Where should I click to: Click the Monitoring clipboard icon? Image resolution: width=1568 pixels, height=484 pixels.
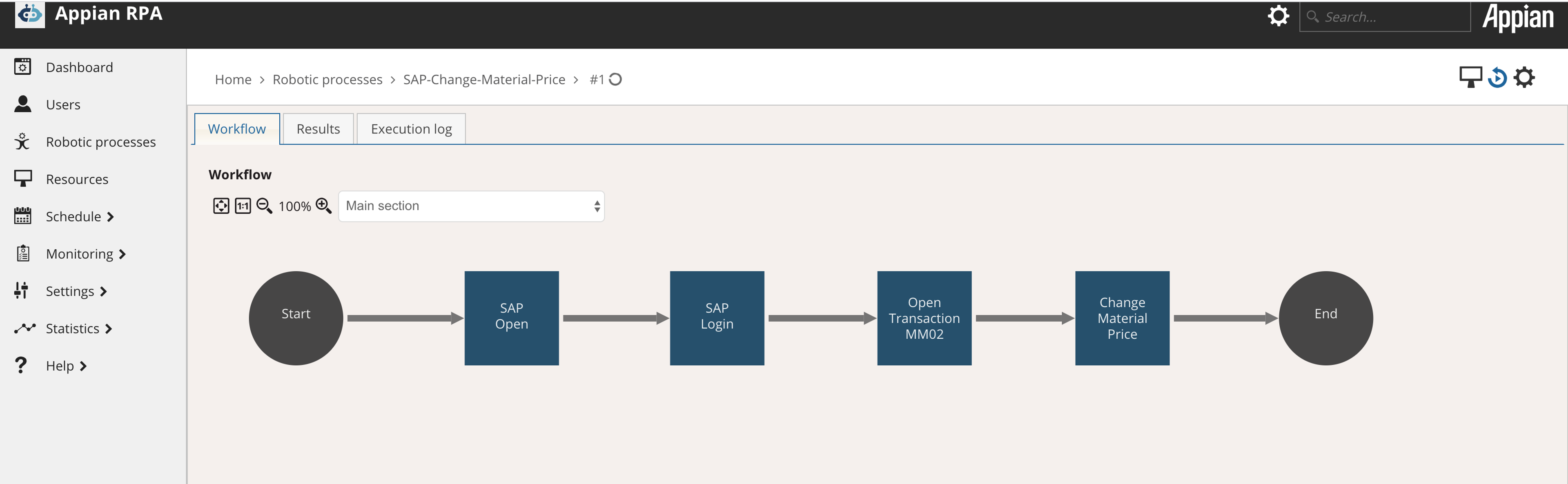(x=23, y=253)
